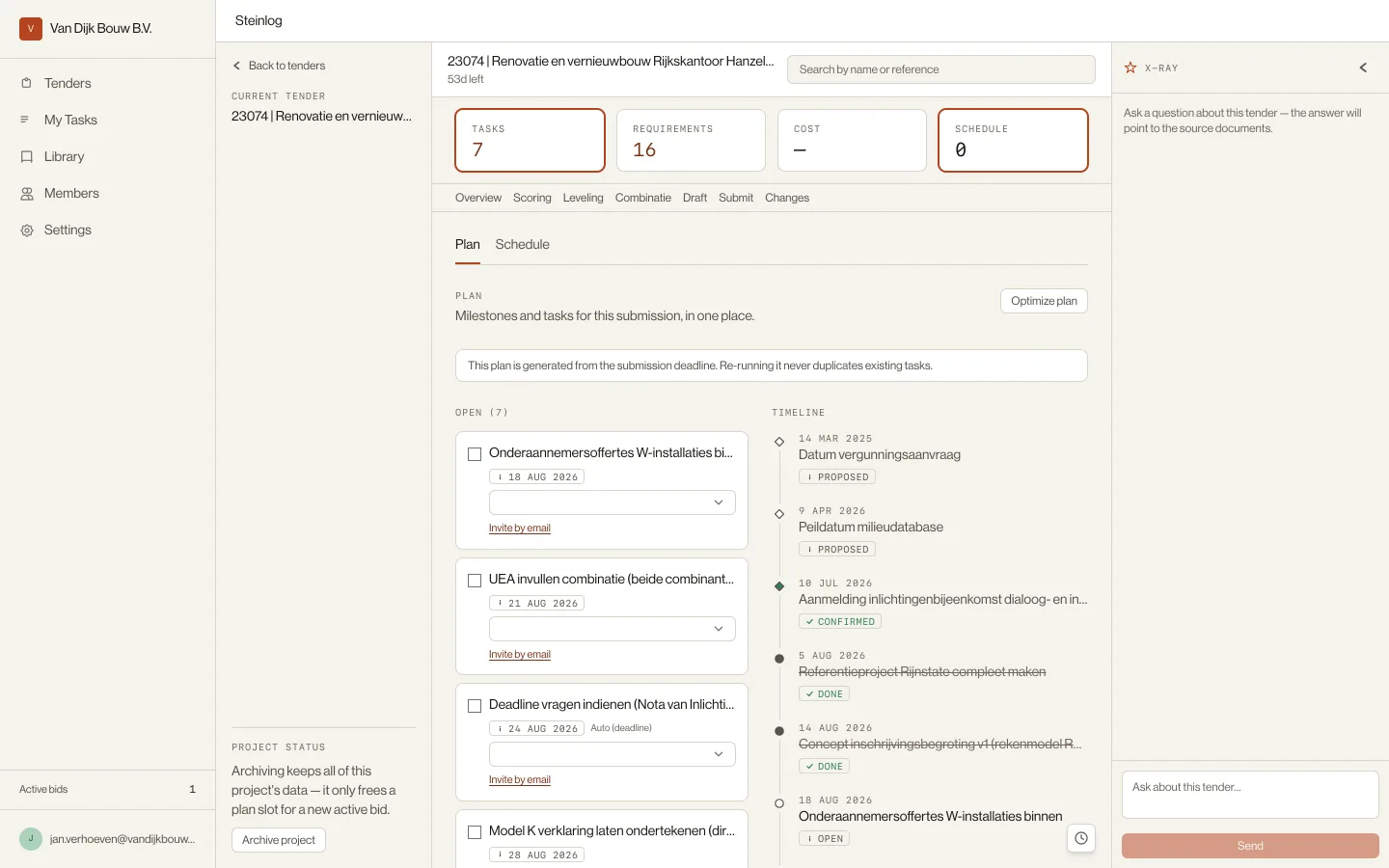Click the 53d left text

click(466, 79)
